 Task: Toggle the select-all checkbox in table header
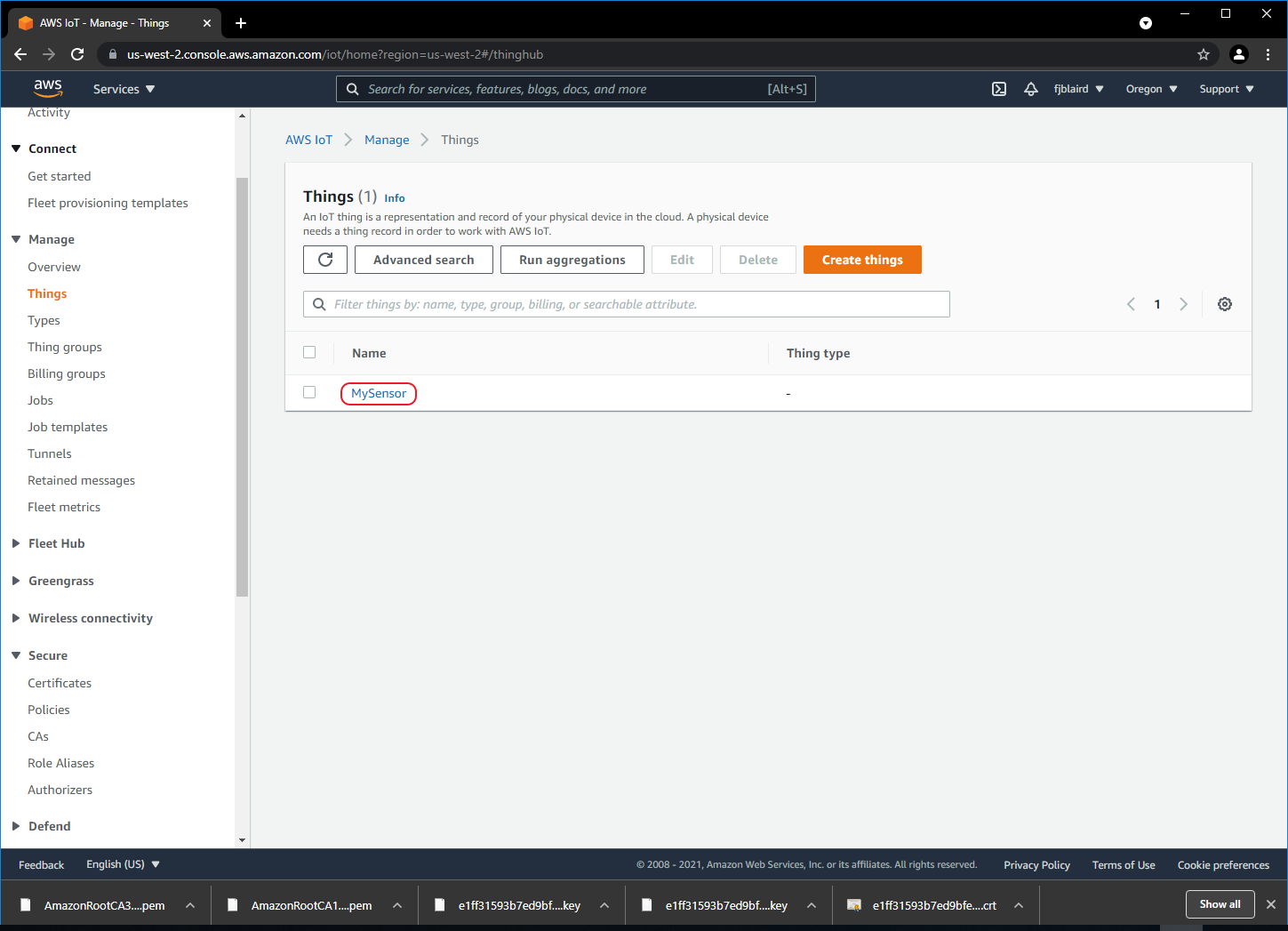[309, 352]
